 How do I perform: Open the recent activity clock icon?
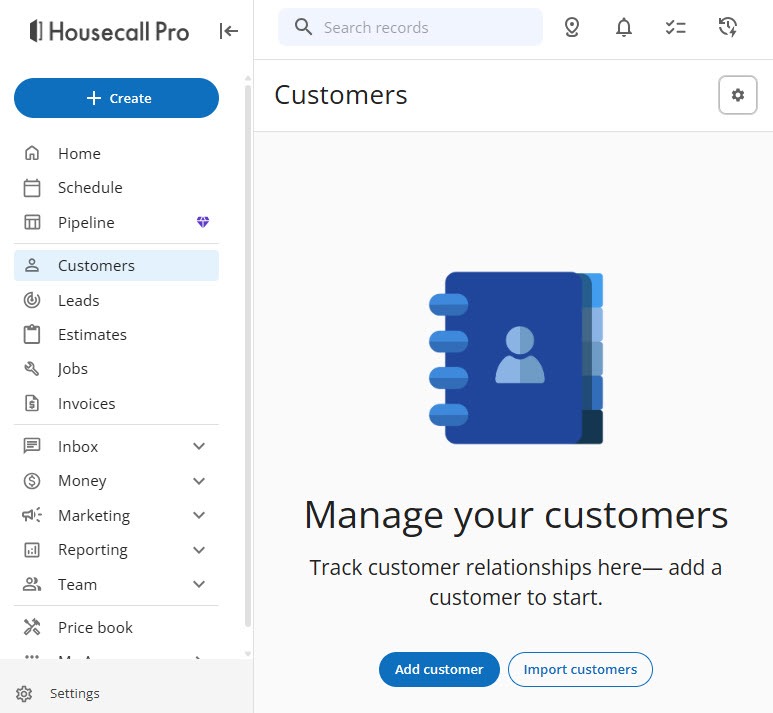(x=728, y=27)
